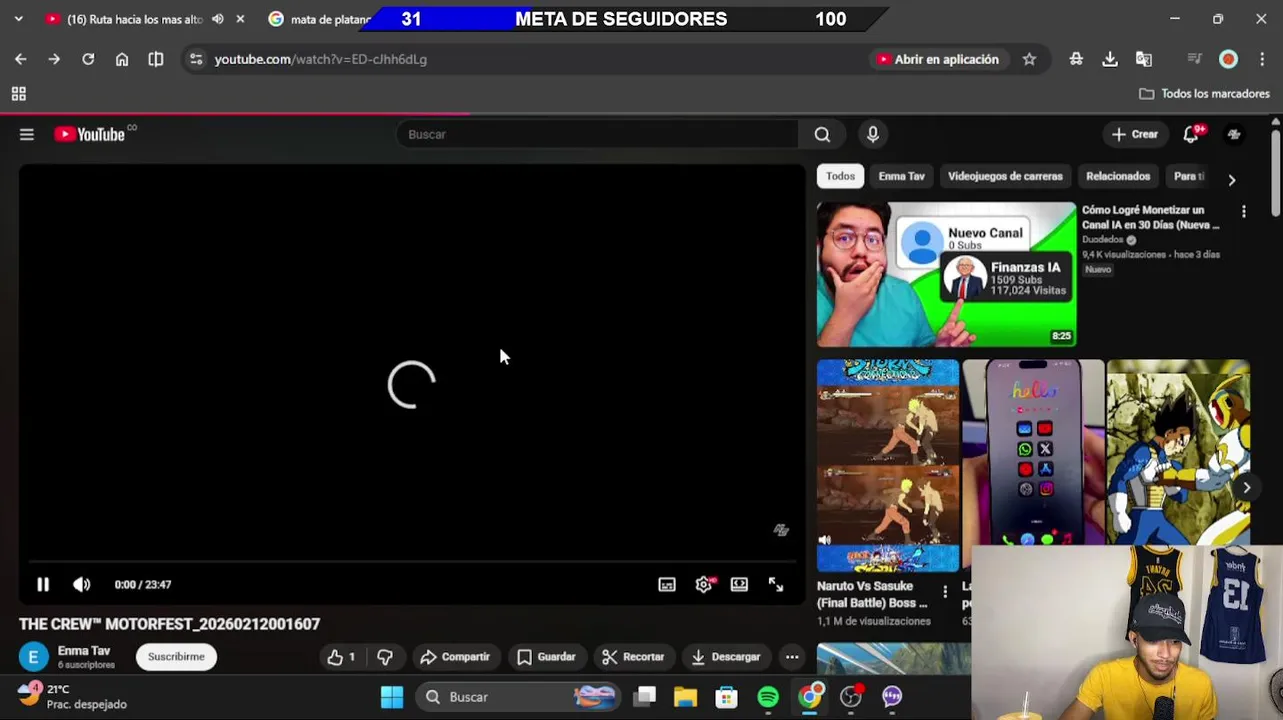Show more filter chips with right arrow
The height and width of the screenshot is (720, 1283).
pyautogui.click(x=1232, y=179)
